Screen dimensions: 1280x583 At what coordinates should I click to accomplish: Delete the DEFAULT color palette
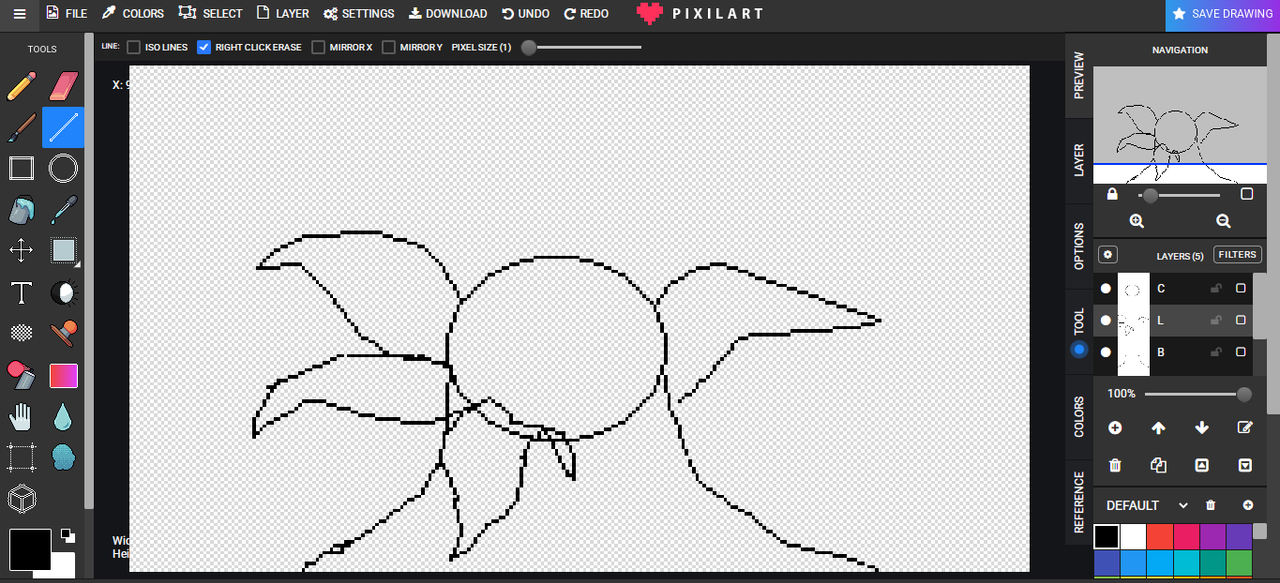[x=1210, y=505]
